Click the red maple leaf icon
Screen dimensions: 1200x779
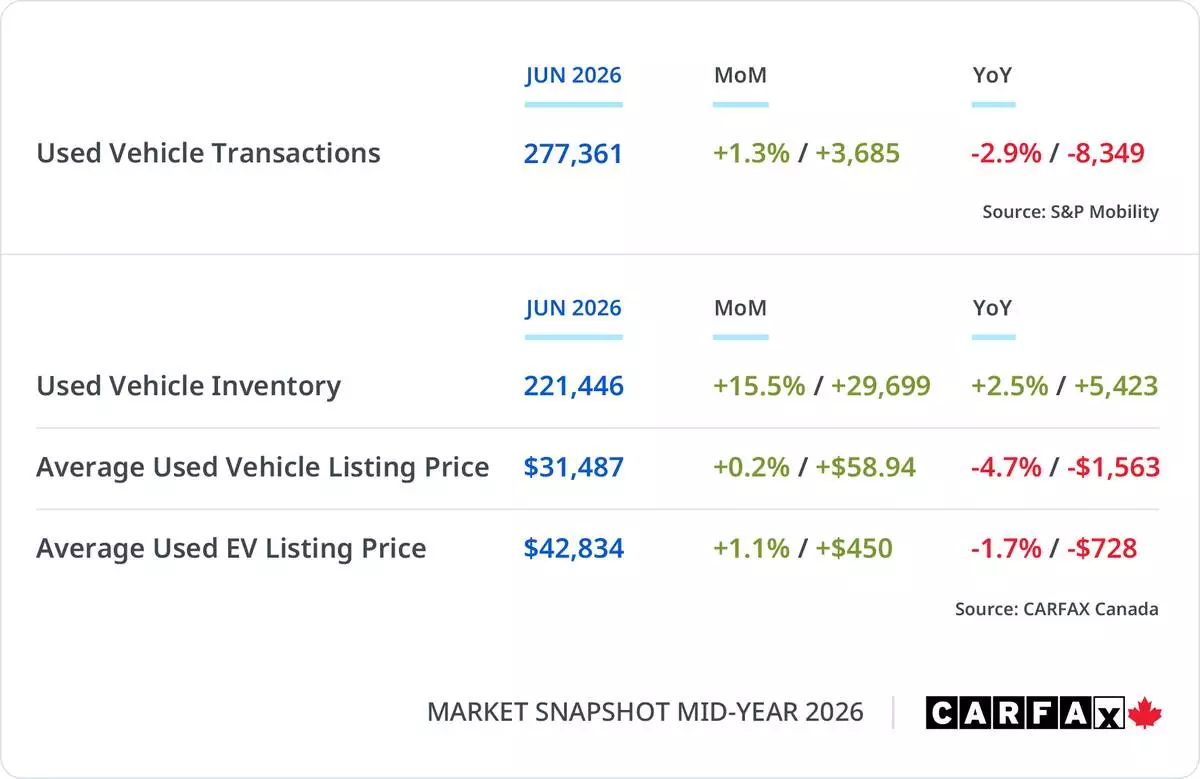point(1145,712)
